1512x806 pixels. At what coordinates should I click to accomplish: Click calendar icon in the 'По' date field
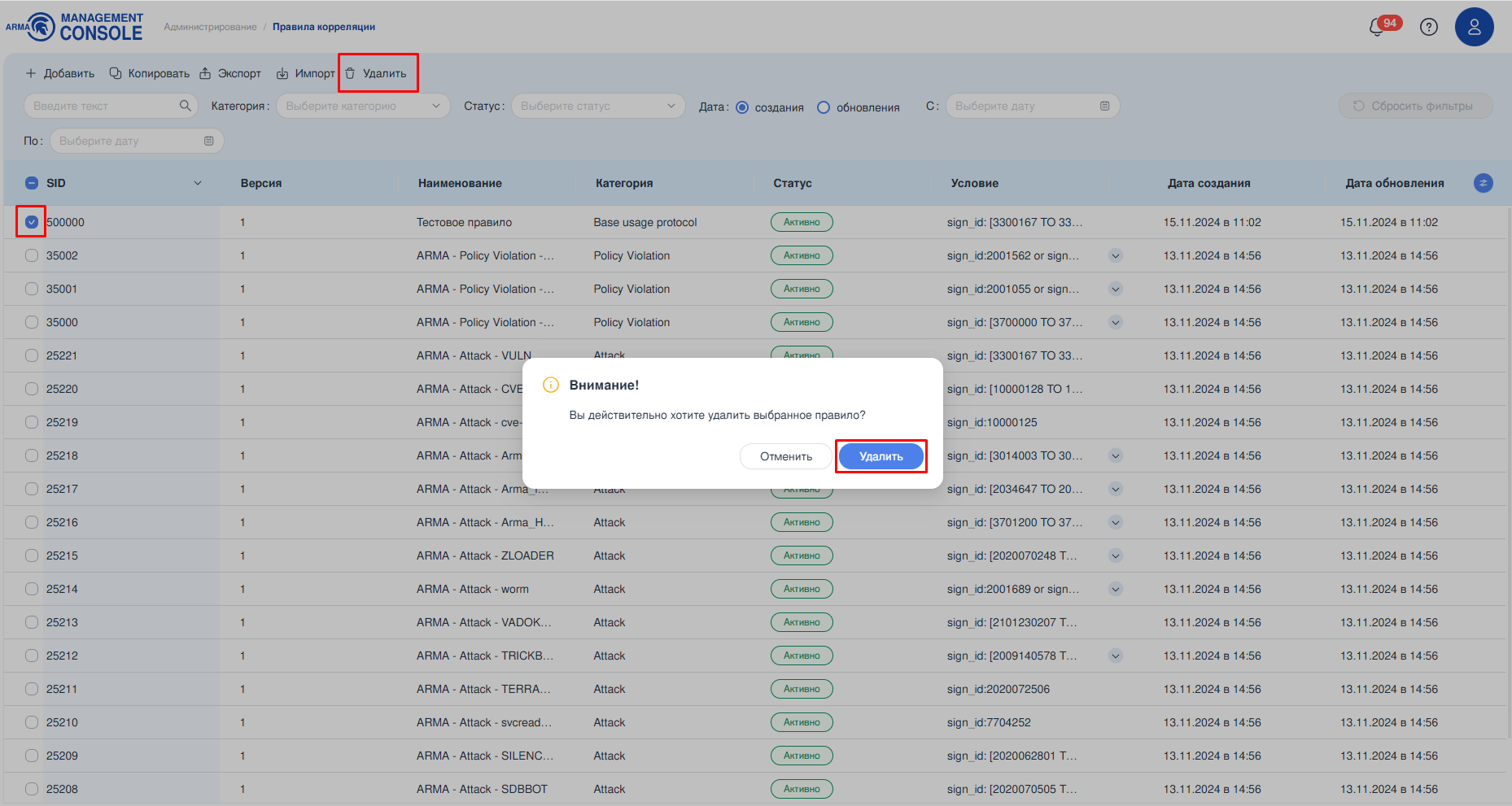[x=208, y=141]
